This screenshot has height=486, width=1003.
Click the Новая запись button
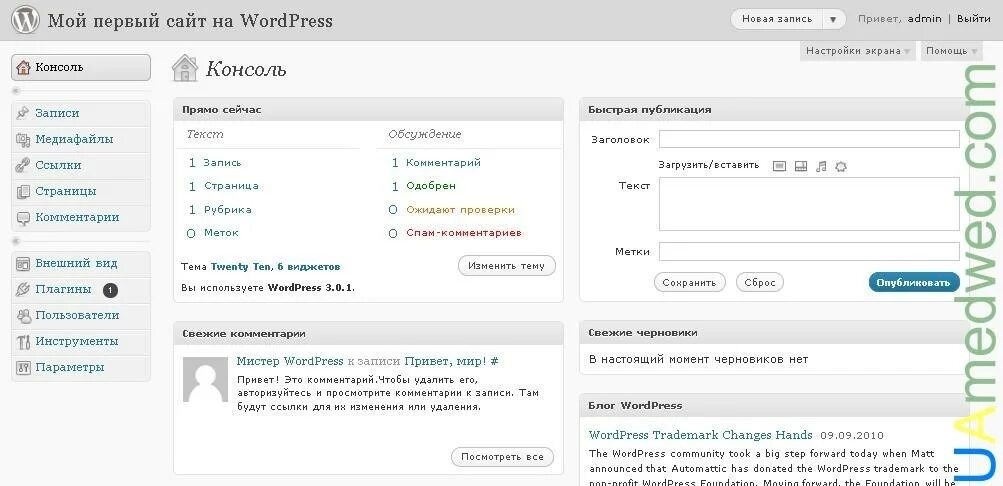[x=777, y=19]
